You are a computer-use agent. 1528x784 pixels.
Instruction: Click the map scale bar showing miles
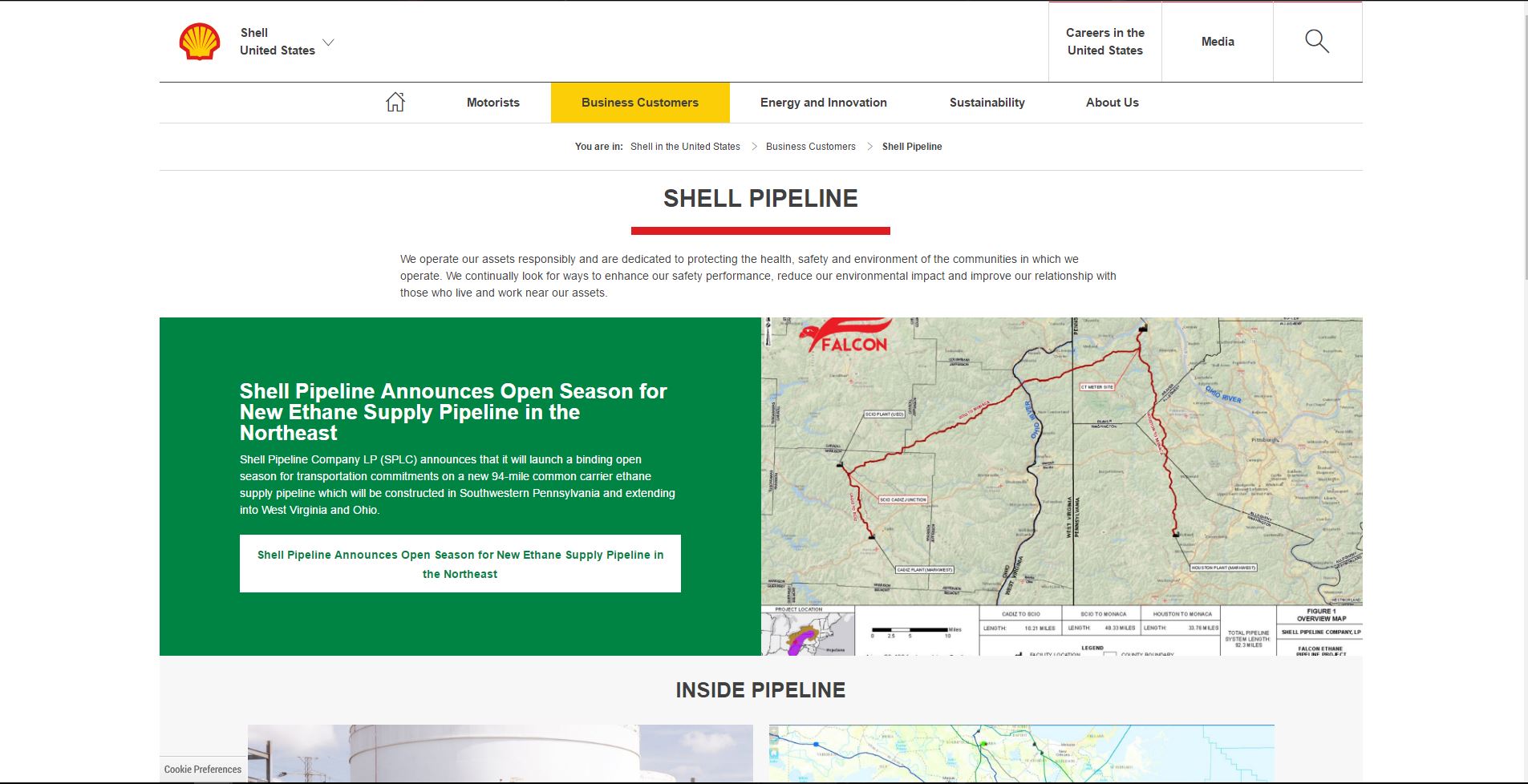pyautogui.click(x=910, y=629)
